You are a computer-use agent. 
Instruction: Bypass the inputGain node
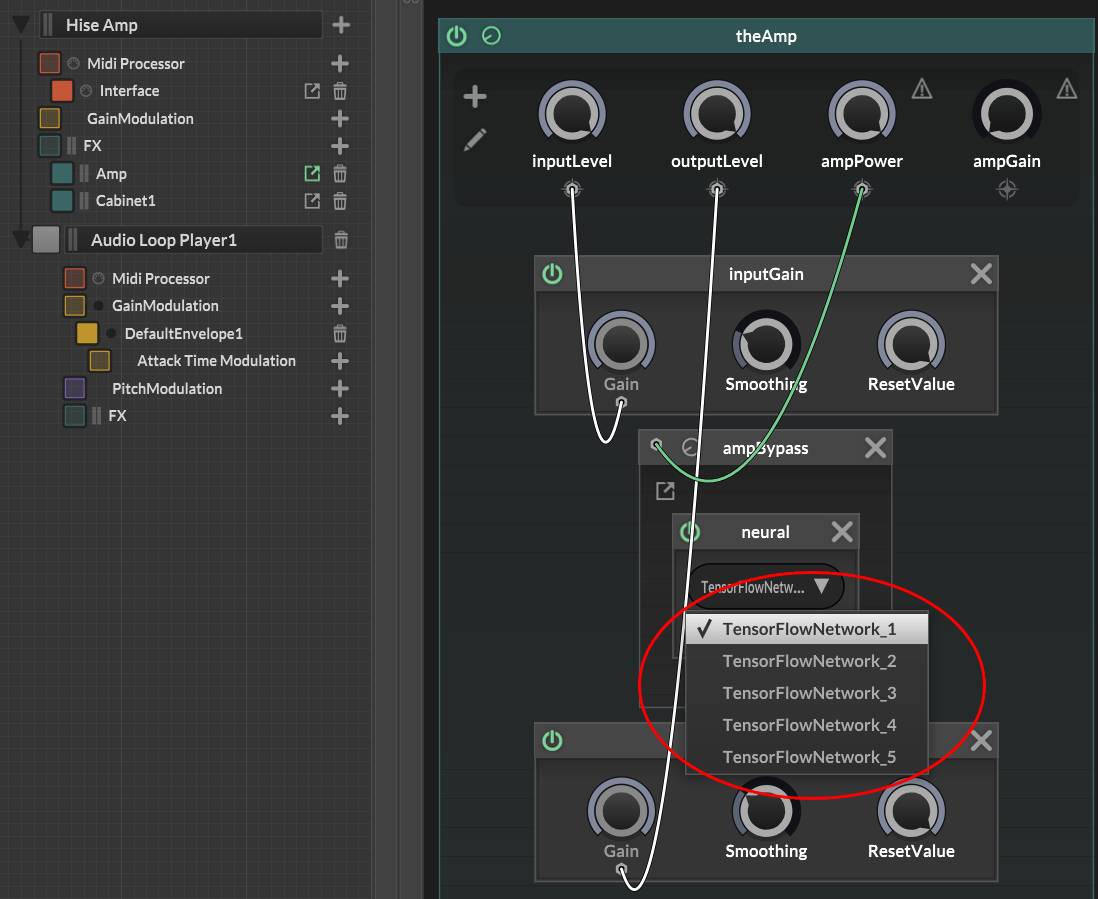point(552,274)
